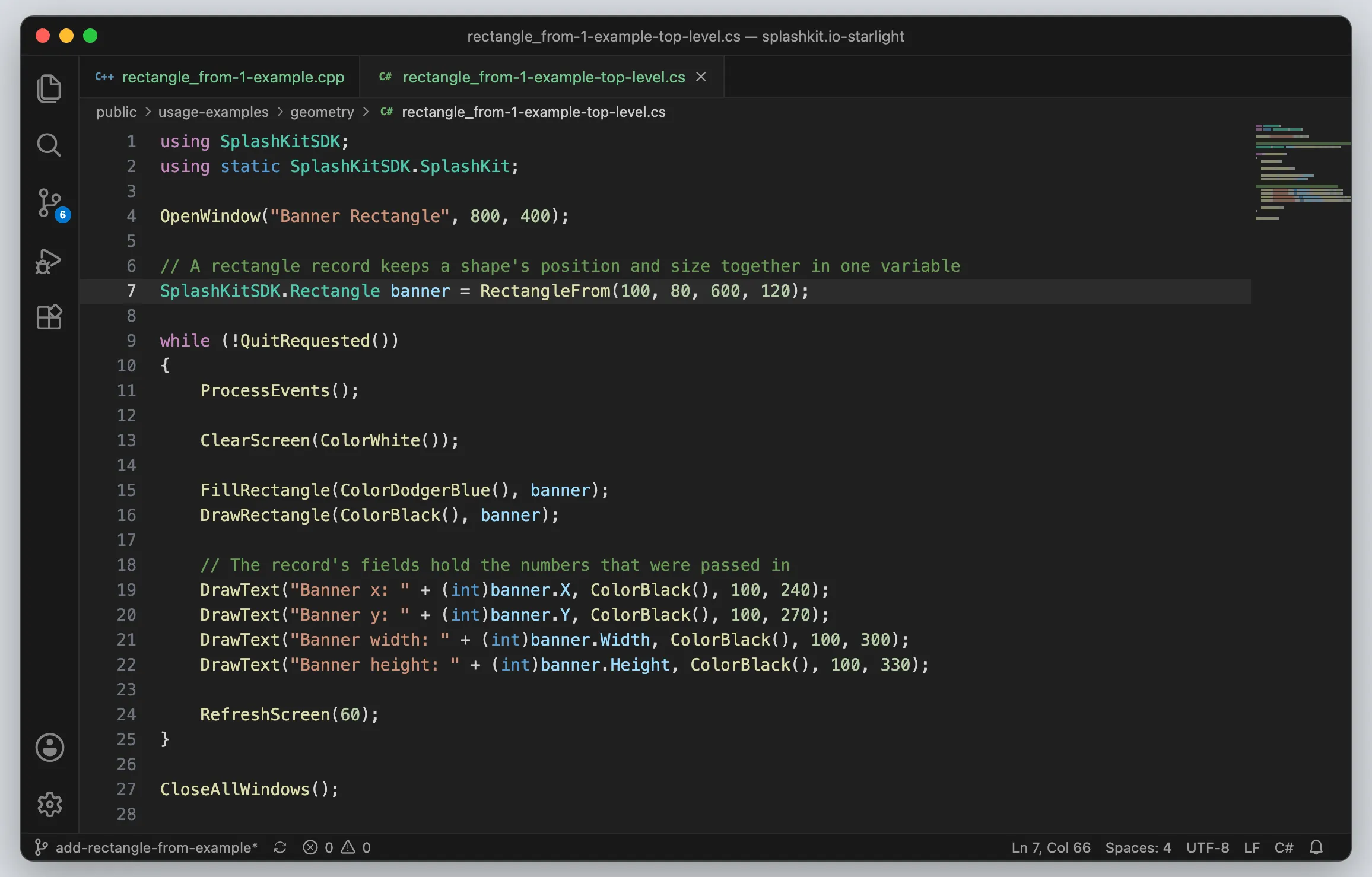Click the warnings triangle icon in status bar
Viewport: 1372px width, 877px height.
point(348,847)
